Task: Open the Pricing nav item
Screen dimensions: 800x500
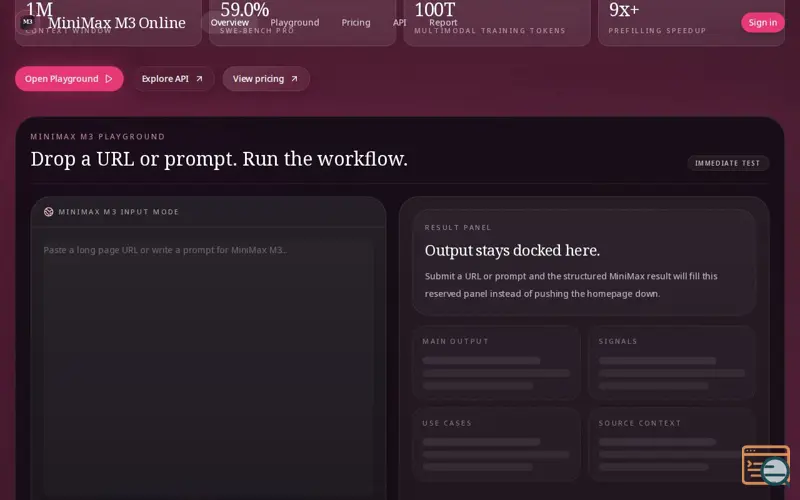Action: click(x=356, y=22)
